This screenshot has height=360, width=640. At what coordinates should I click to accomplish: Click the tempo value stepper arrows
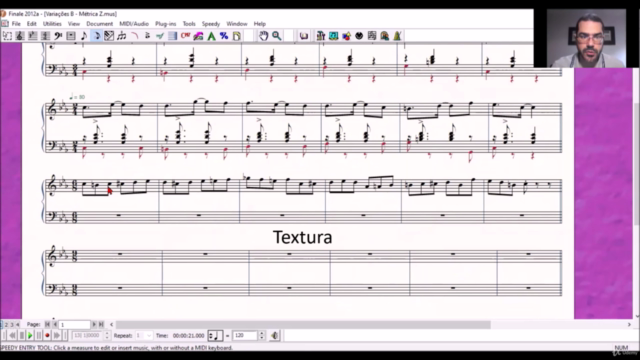[x=262, y=336]
